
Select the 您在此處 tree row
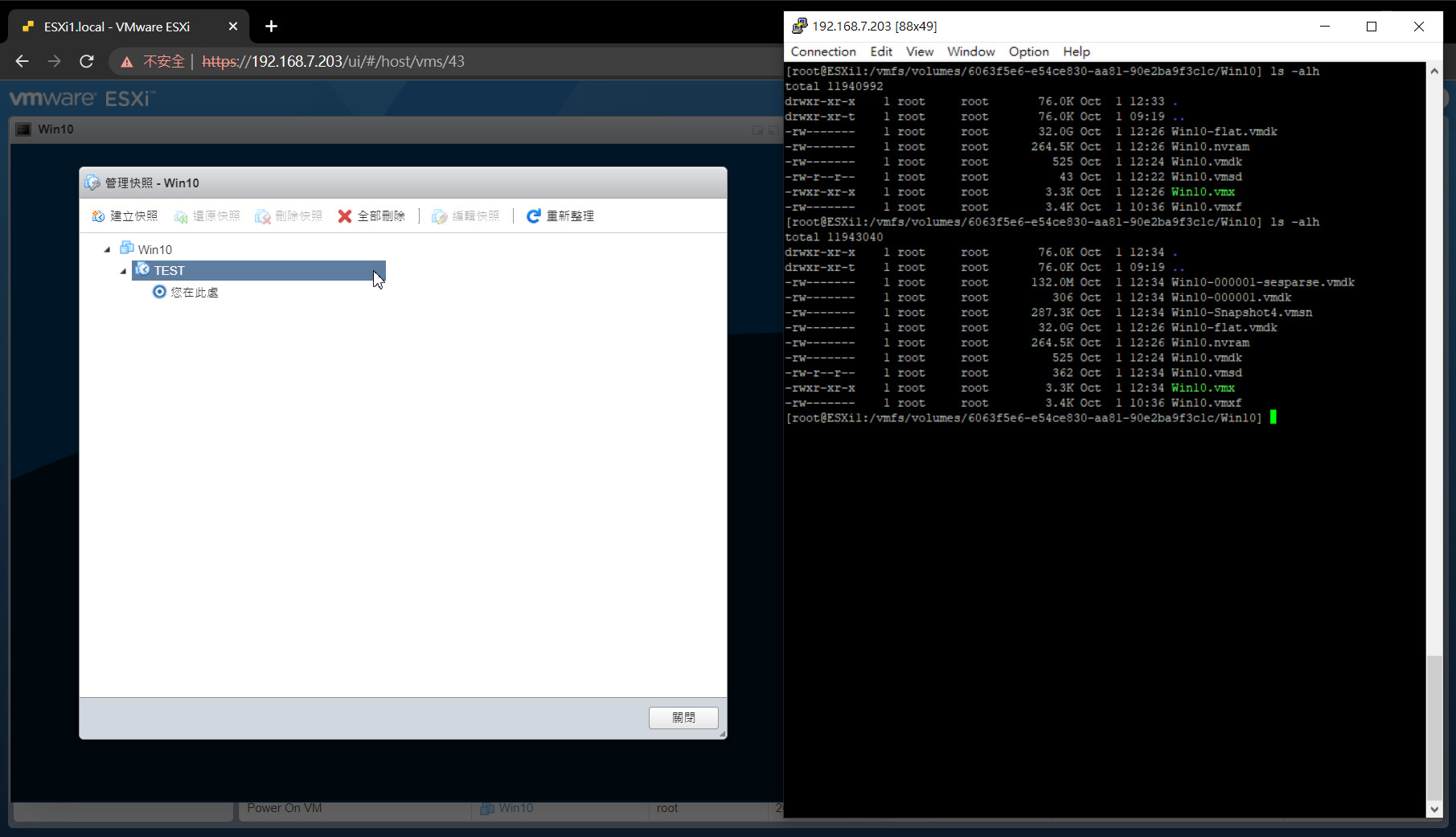tap(186, 292)
